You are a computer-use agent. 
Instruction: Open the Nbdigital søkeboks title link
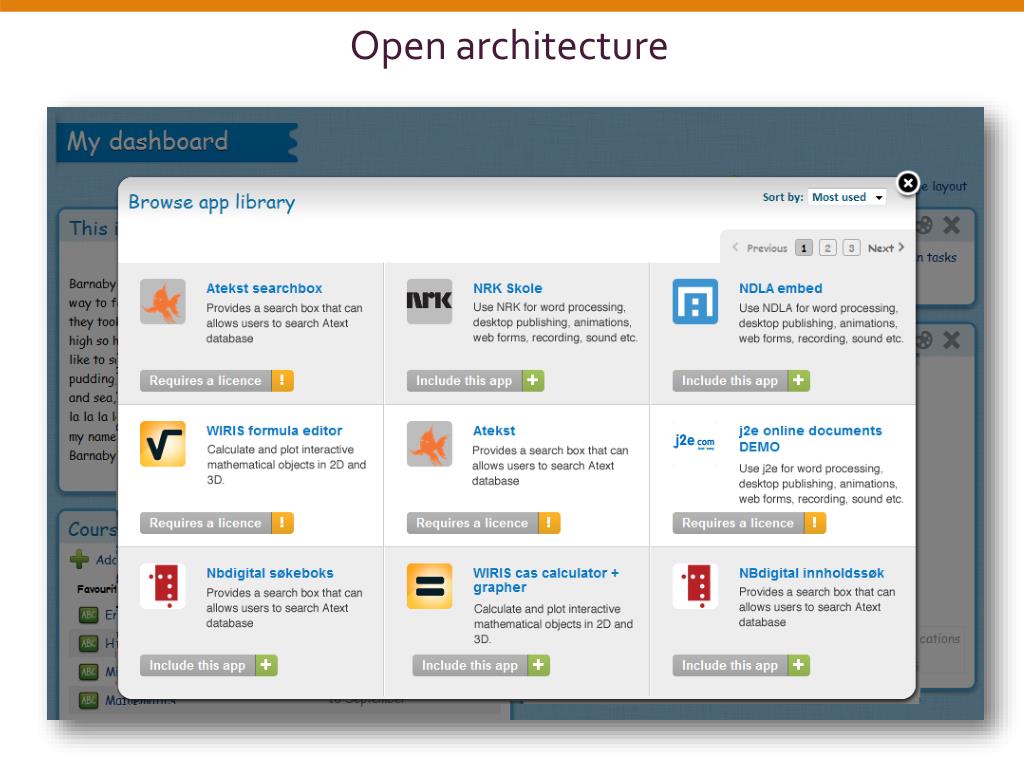click(x=270, y=573)
